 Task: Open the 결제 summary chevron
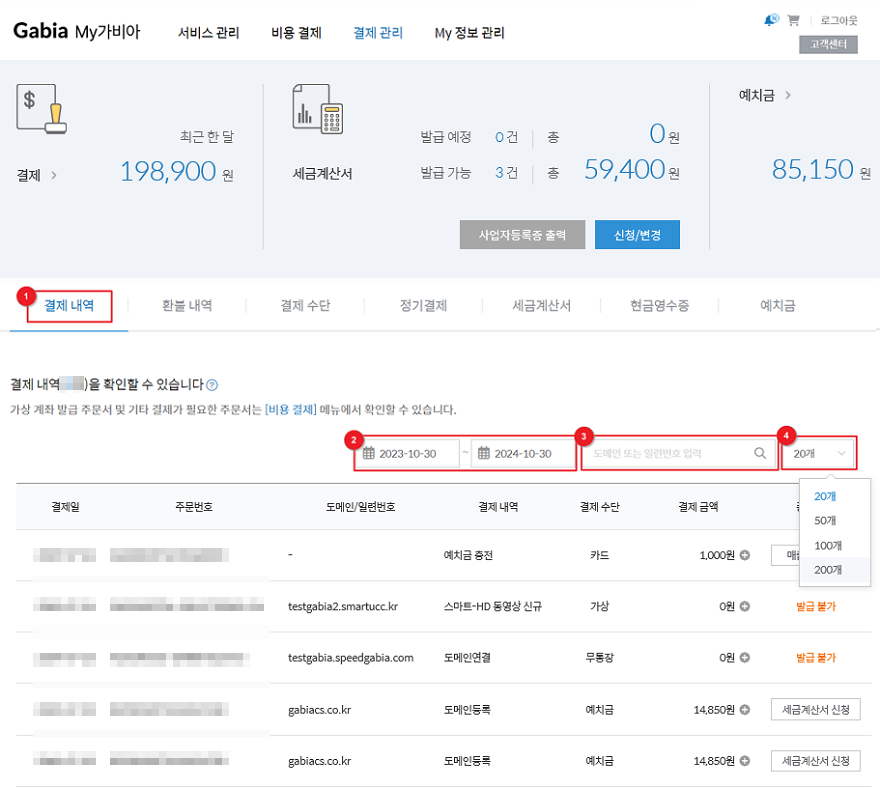[54, 175]
